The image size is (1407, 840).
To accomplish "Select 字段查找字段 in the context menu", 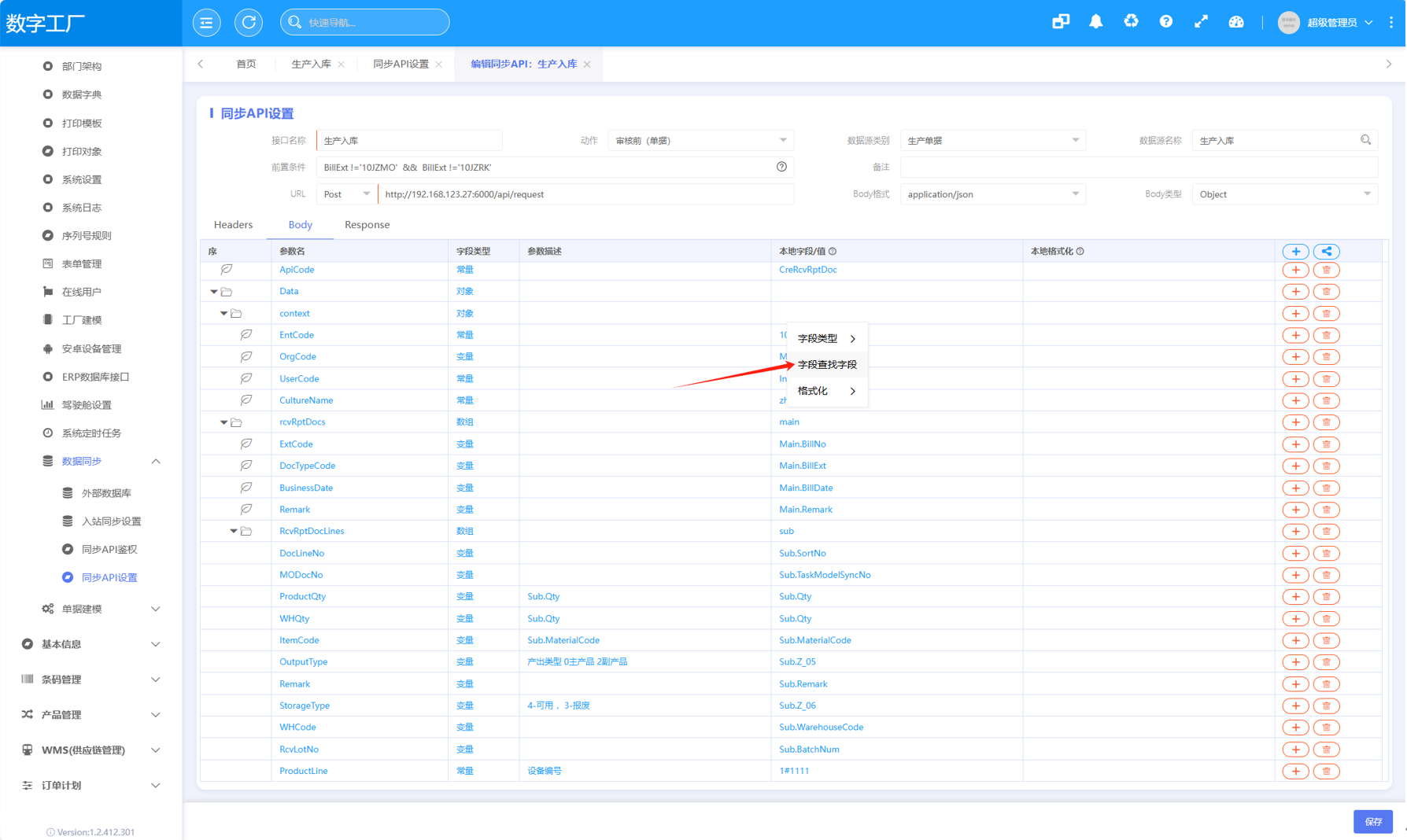I will coord(827,365).
